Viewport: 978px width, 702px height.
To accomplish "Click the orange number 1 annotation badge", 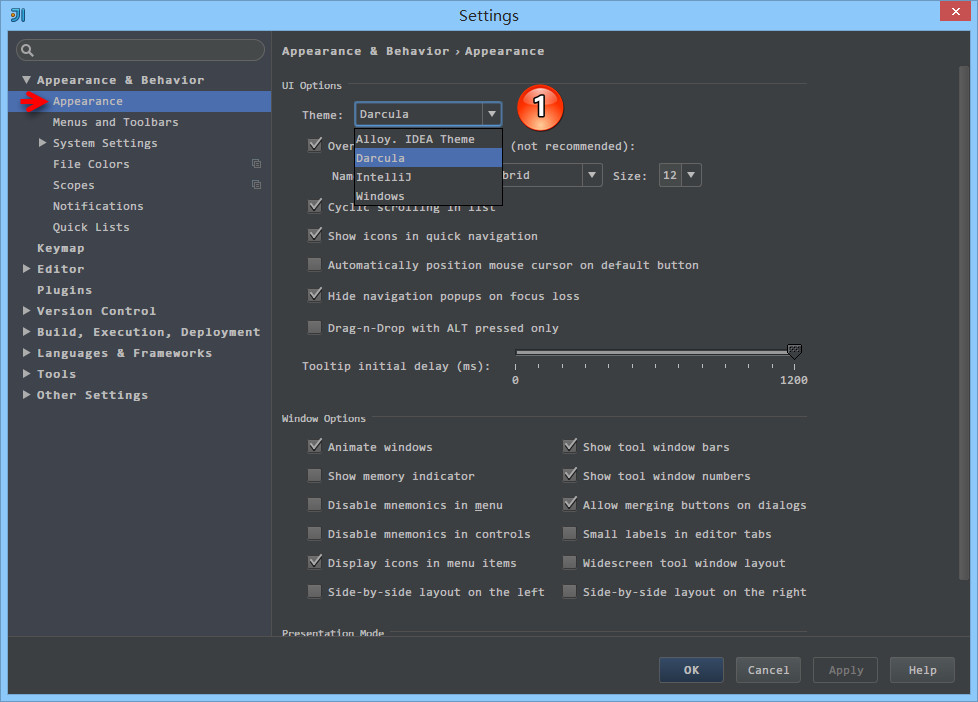I will coord(540,108).
